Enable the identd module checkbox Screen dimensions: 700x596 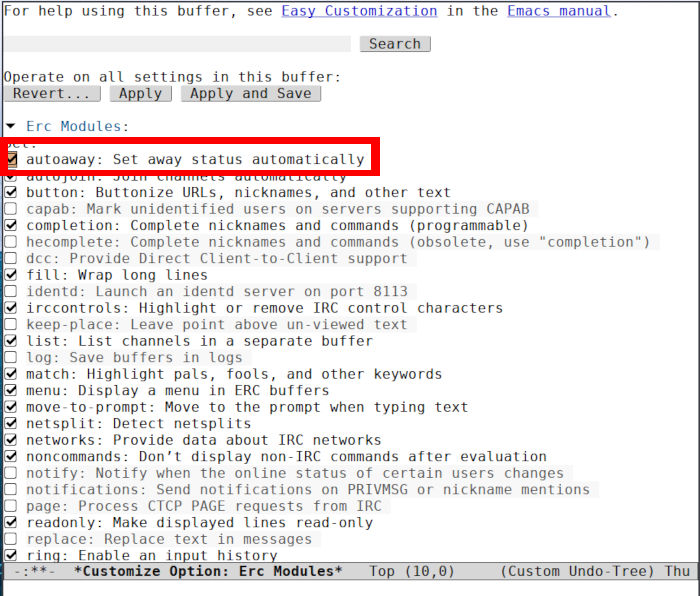(x=11, y=292)
